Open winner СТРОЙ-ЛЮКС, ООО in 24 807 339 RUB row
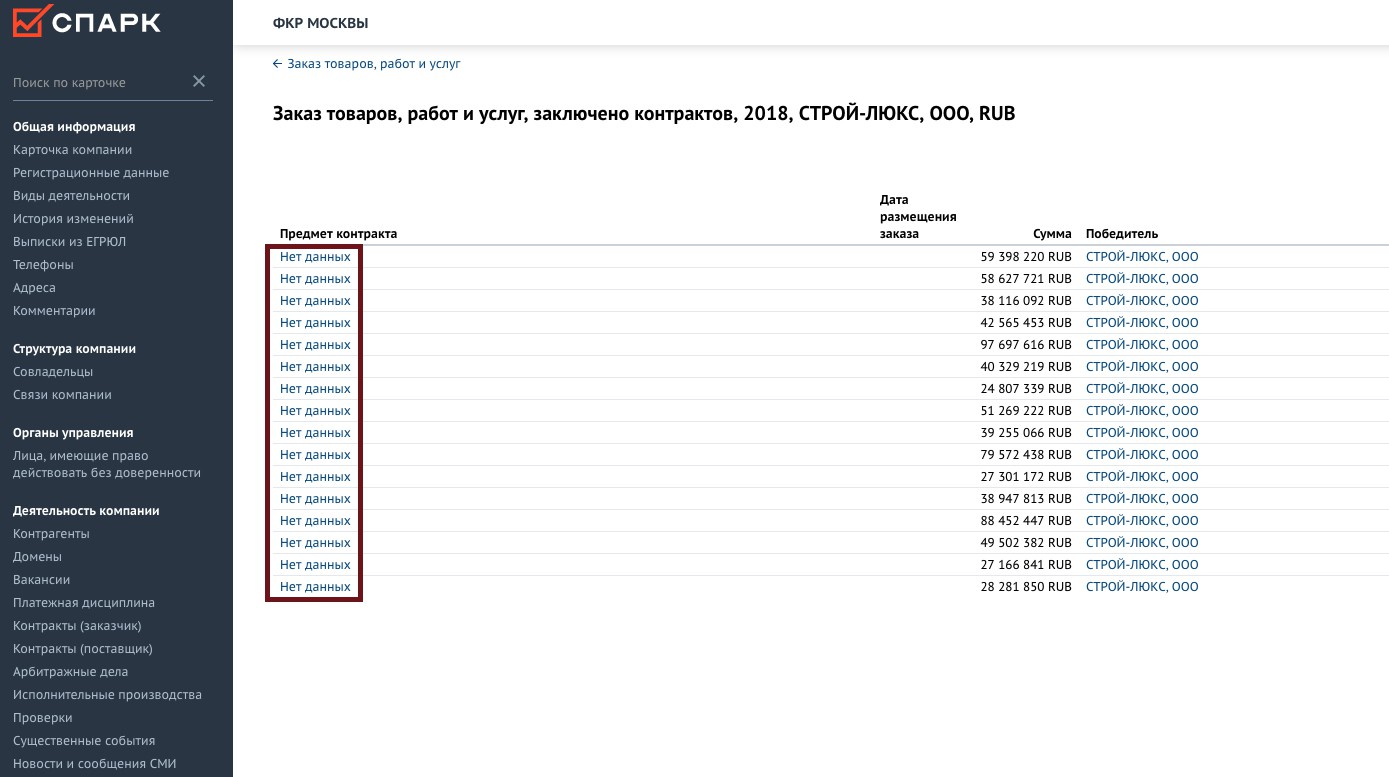This screenshot has width=1389, height=777. [1142, 389]
